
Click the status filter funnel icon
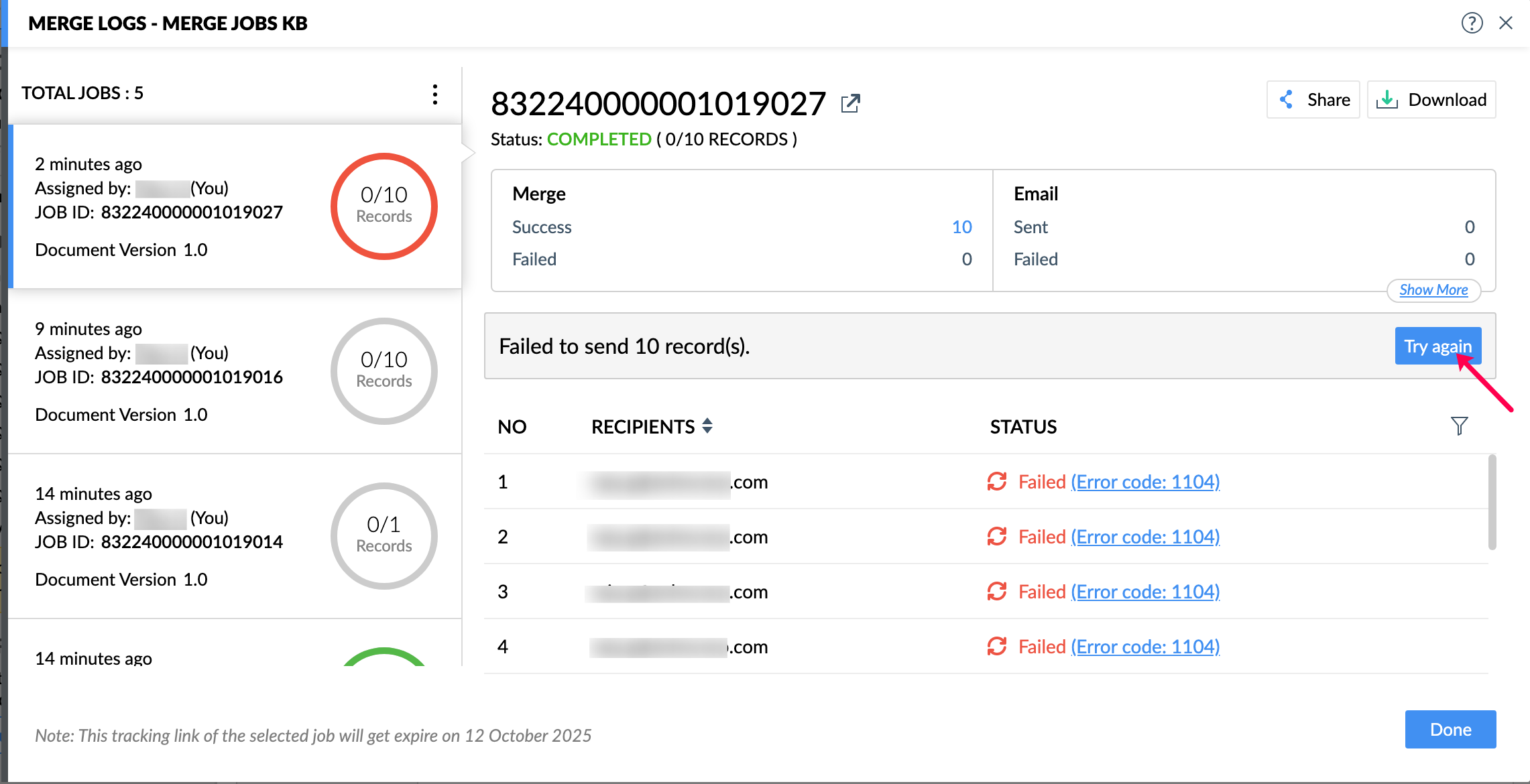click(x=1459, y=426)
